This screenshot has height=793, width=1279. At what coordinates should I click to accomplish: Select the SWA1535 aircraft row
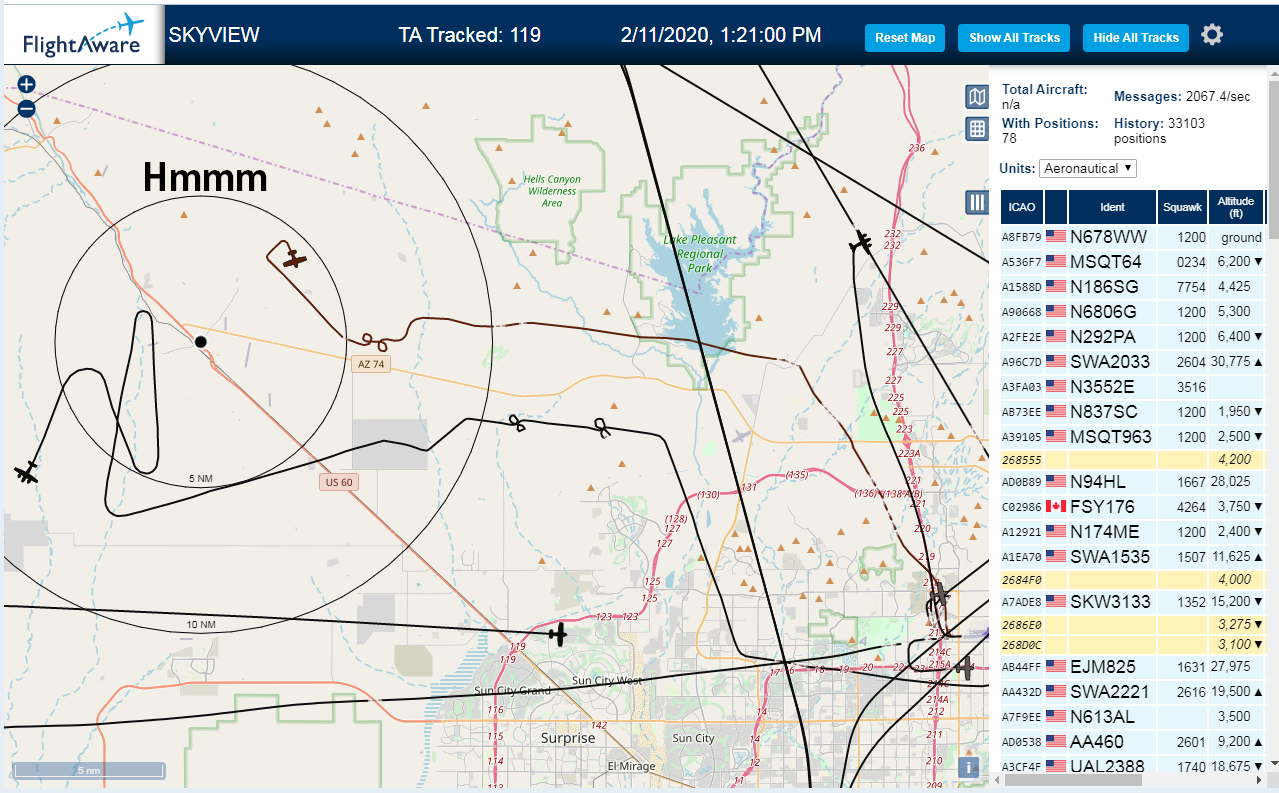1133,556
